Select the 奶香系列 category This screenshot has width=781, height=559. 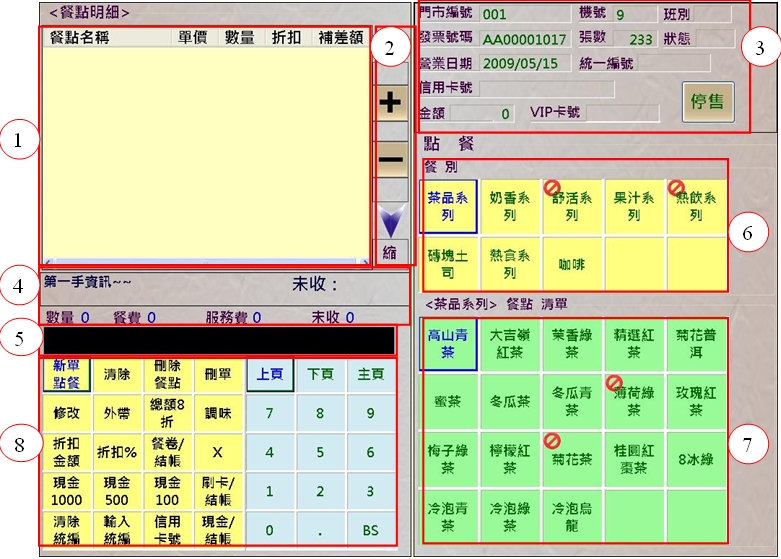coord(510,206)
